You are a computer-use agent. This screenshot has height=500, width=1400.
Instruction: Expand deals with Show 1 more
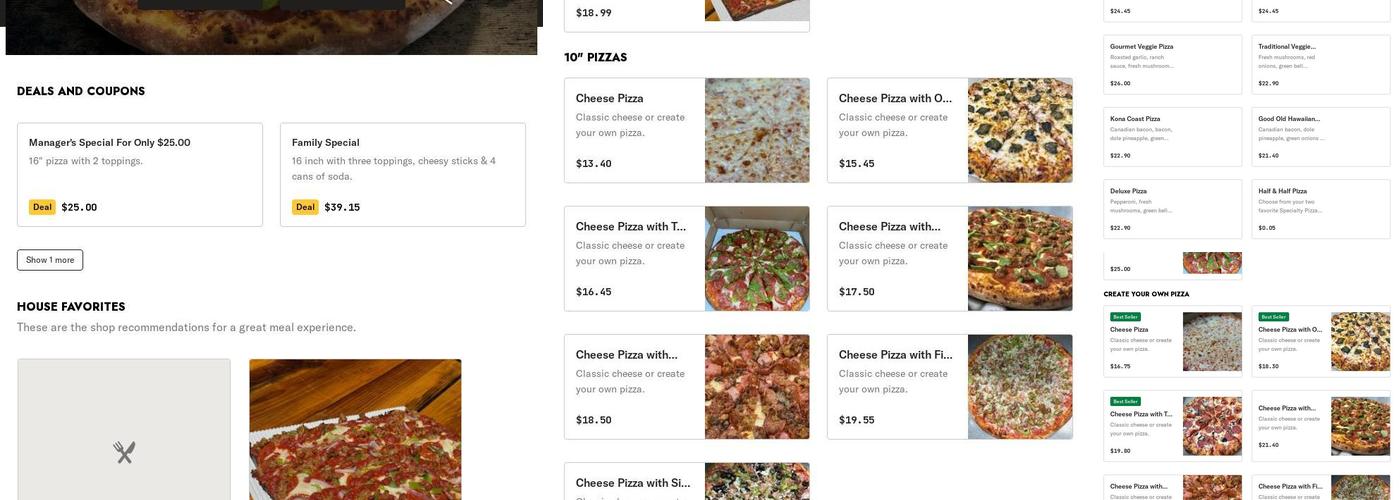pyautogui.click(x=50, y=260)
